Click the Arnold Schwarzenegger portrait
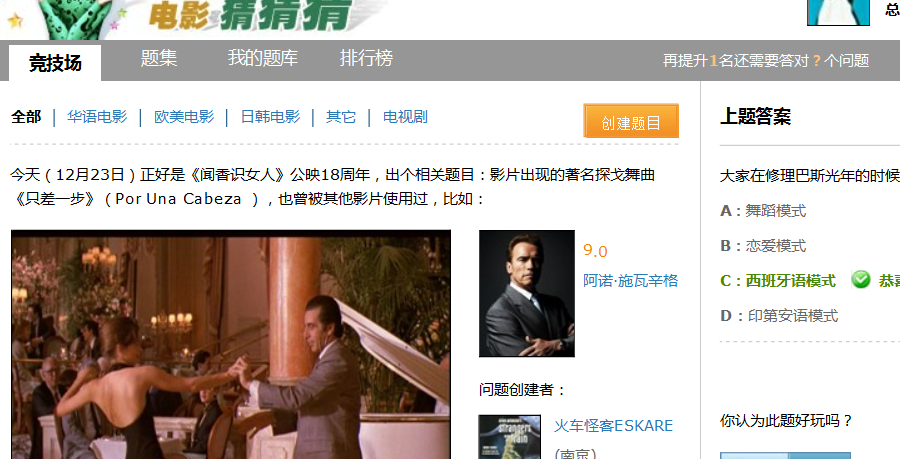Screen dimensions: 900x459 click(527, 293)
